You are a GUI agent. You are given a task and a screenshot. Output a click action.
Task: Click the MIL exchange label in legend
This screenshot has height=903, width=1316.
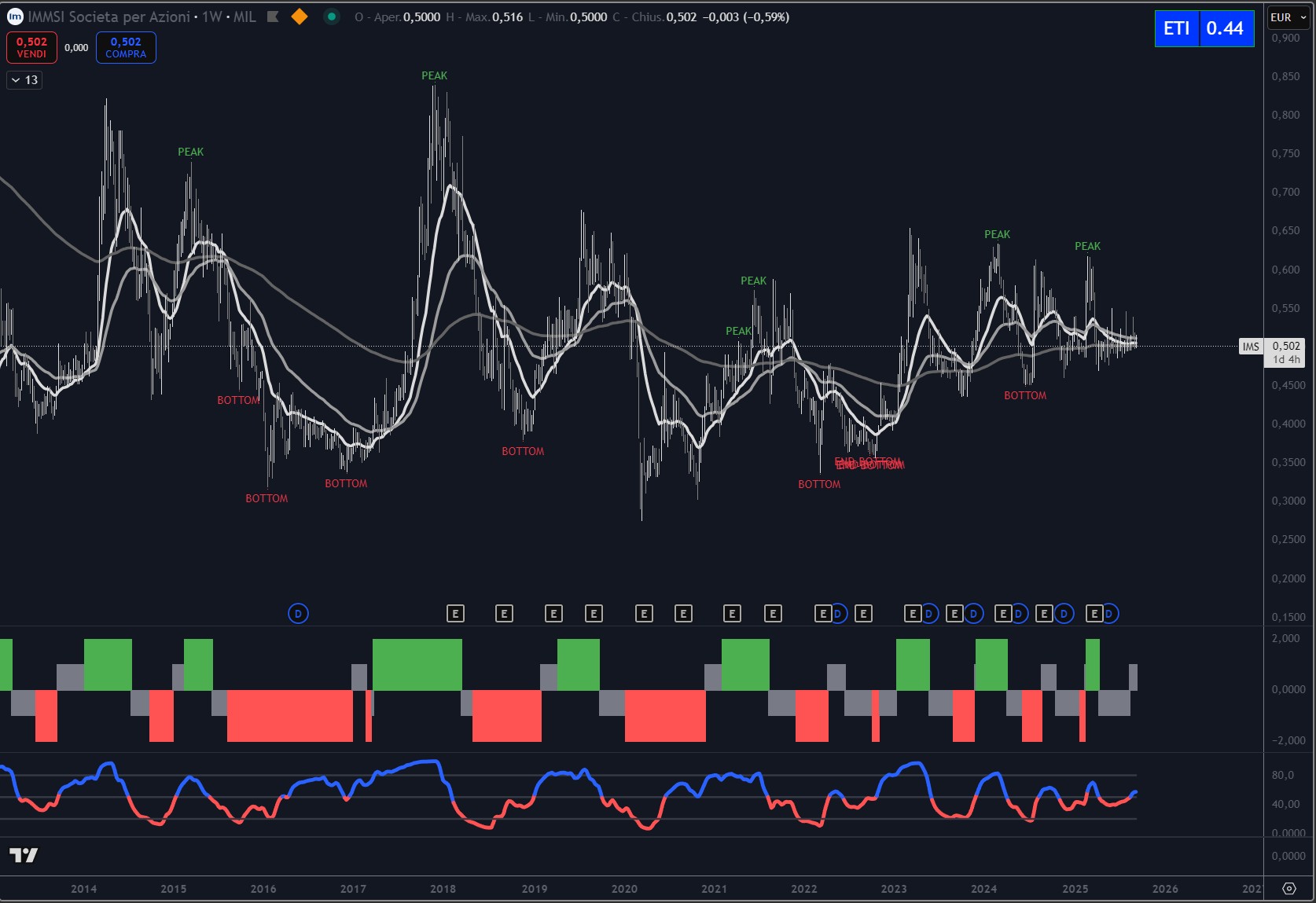(244, 17)
